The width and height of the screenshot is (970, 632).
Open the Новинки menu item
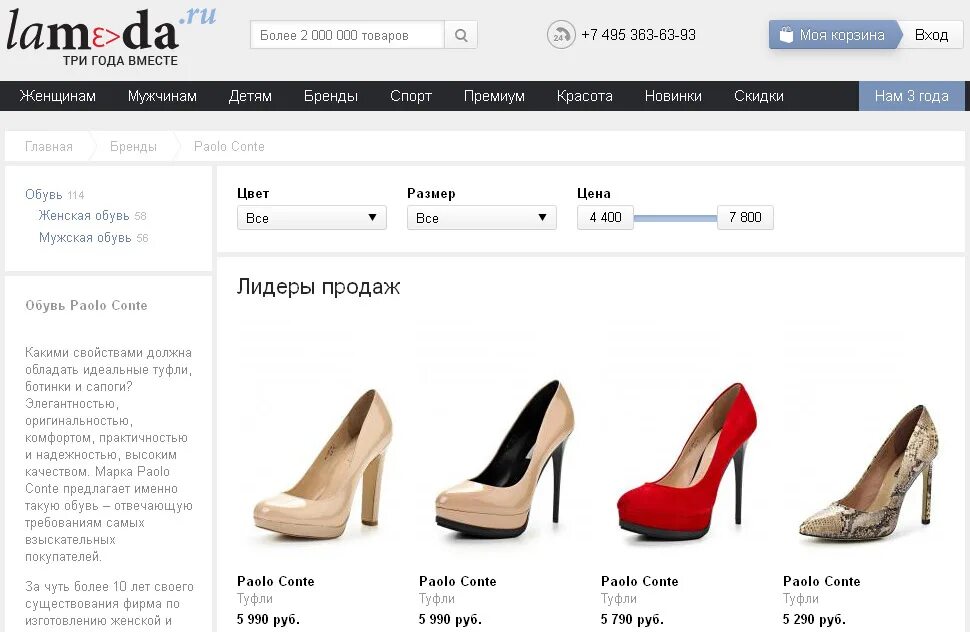pyautogui.click(x=673, y=96)
